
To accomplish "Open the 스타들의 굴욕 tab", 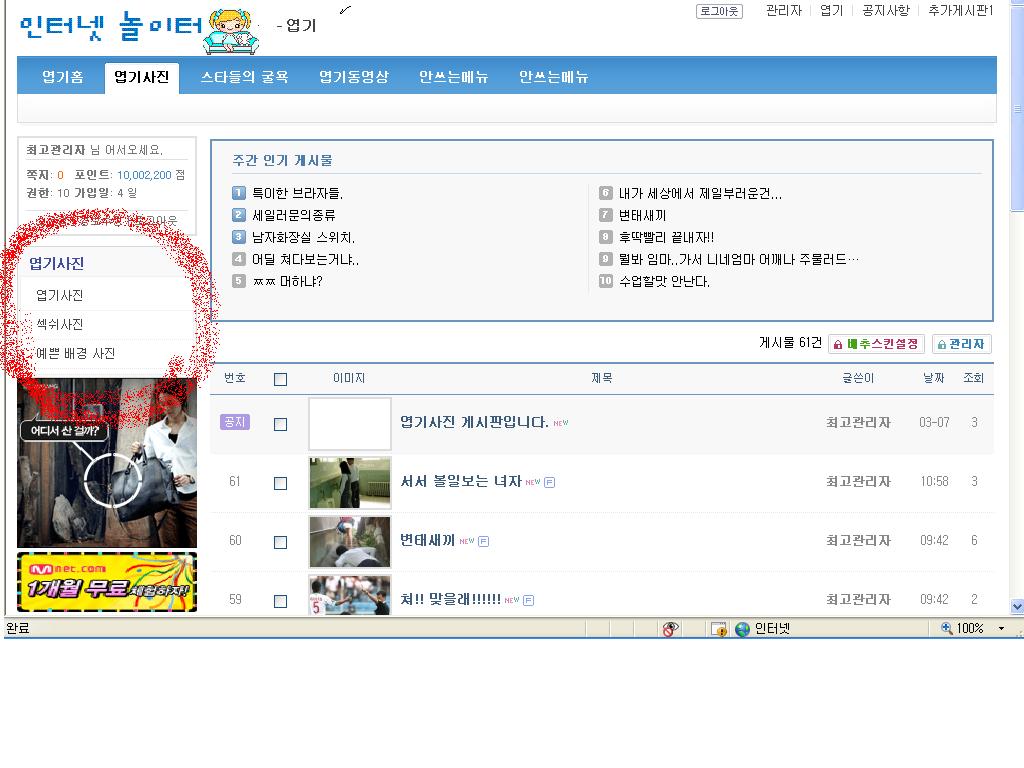I will pos(244,77).
